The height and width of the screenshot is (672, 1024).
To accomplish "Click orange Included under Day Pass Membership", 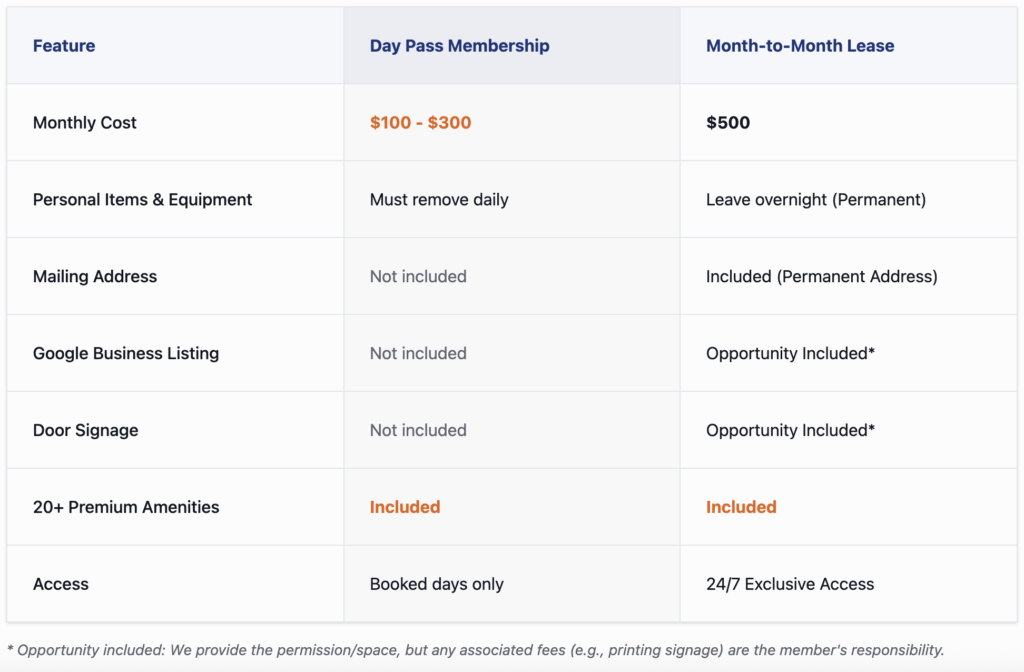I will [x=405, y=508].
